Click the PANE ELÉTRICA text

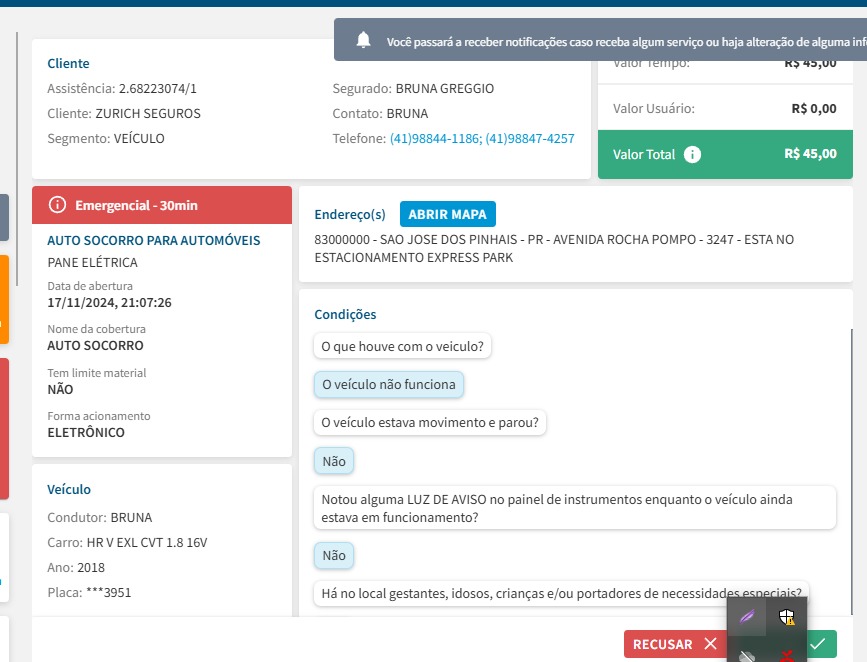point(92,262)
